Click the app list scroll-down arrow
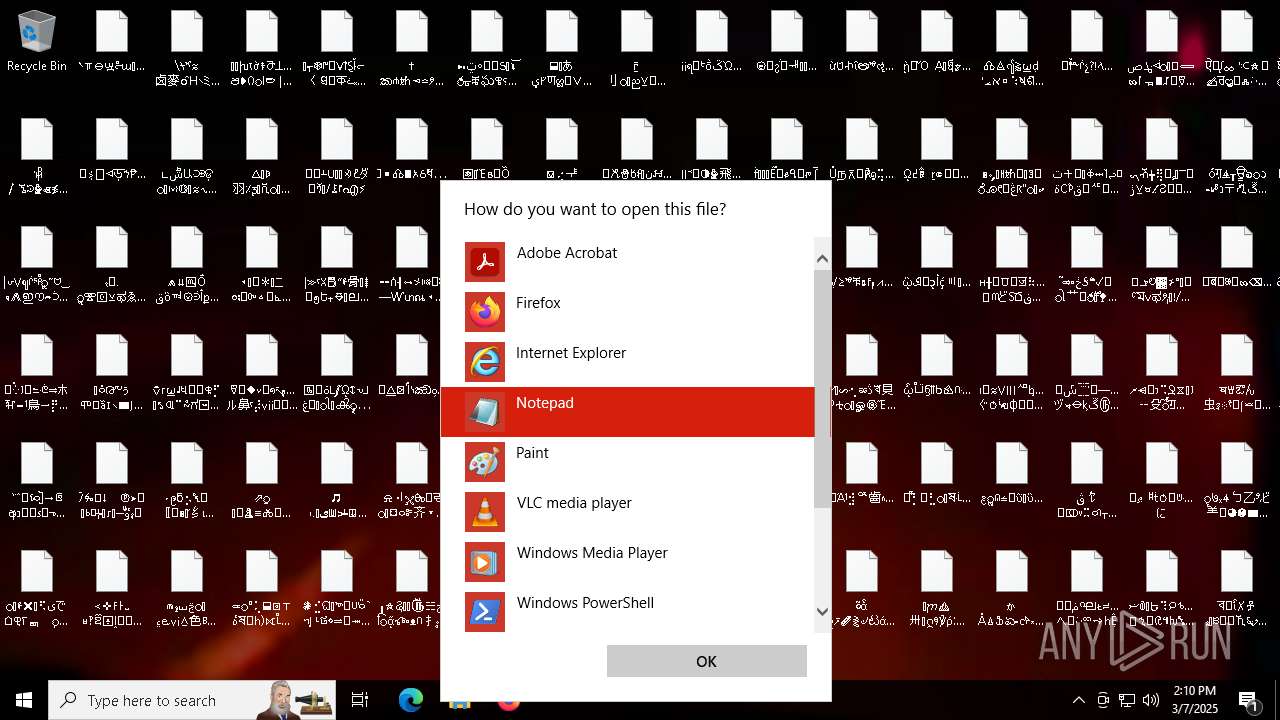 pos(822,611)
